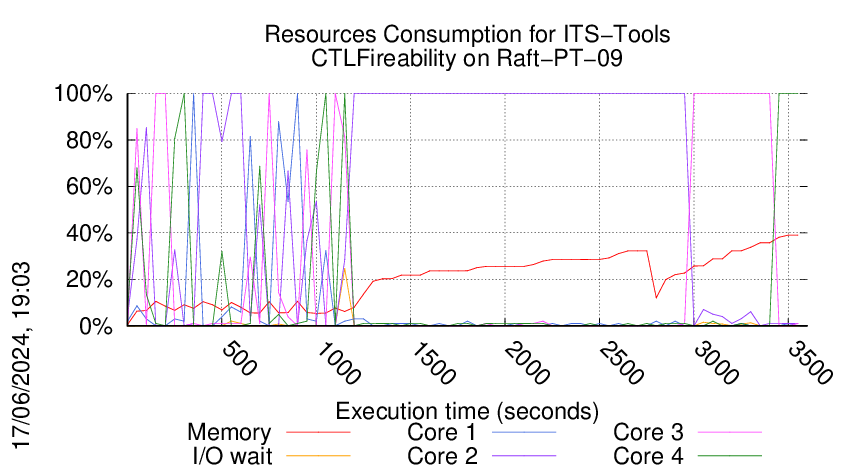This screenshot has height=475, width=850.
Task: Click the 3500 x-axis tick label
Action: tap(810, 362)
